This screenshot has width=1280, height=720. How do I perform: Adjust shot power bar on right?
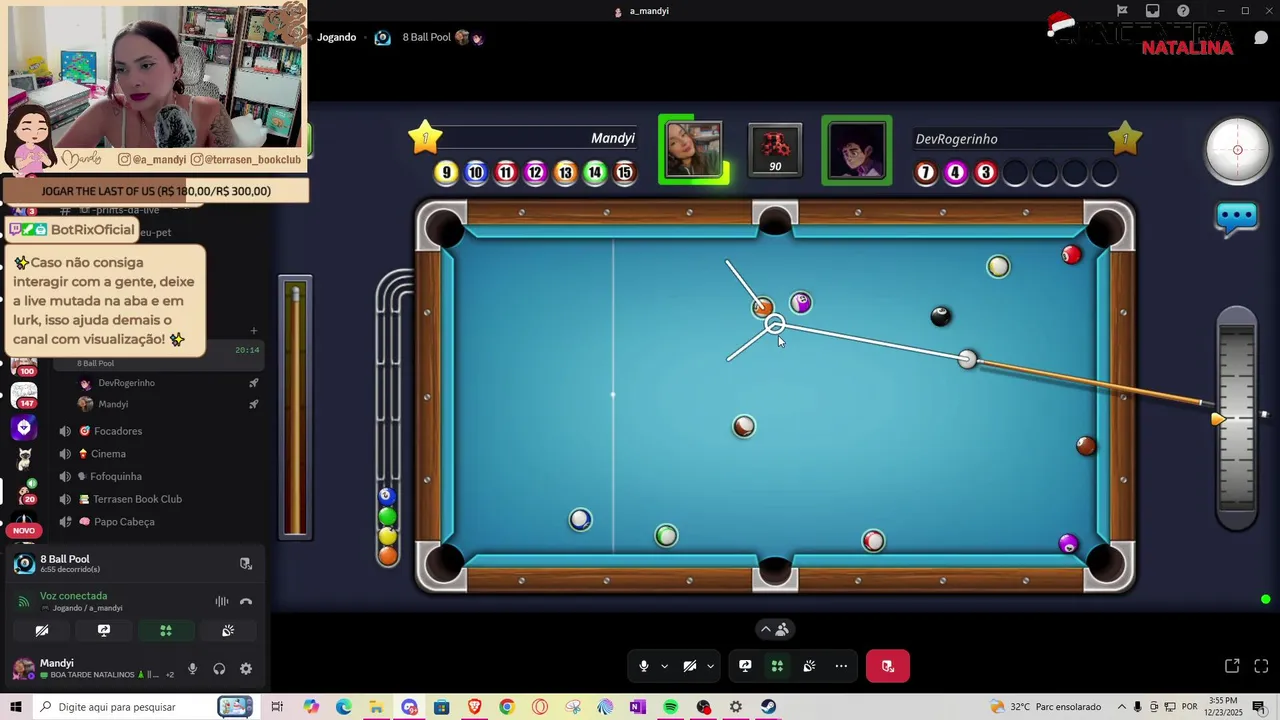1237,419
